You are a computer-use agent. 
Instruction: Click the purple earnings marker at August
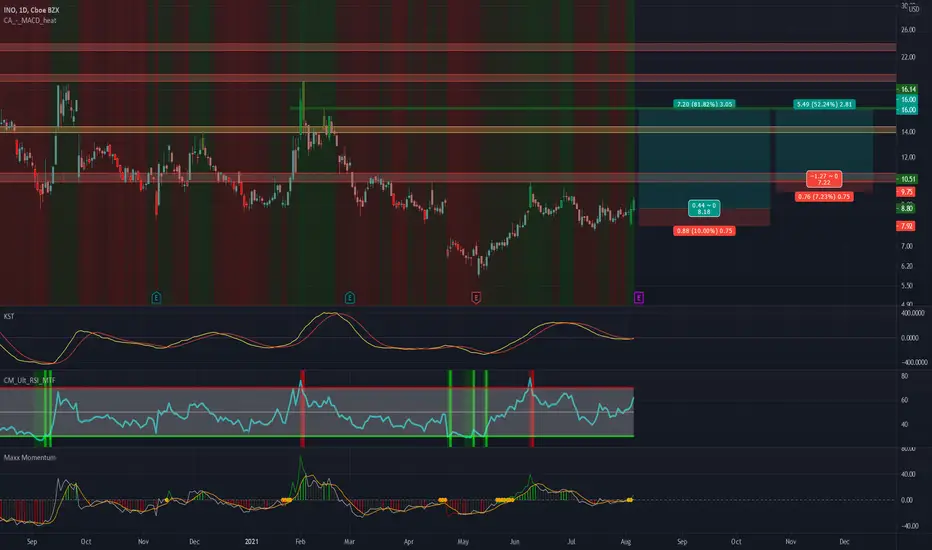(639, 297)
